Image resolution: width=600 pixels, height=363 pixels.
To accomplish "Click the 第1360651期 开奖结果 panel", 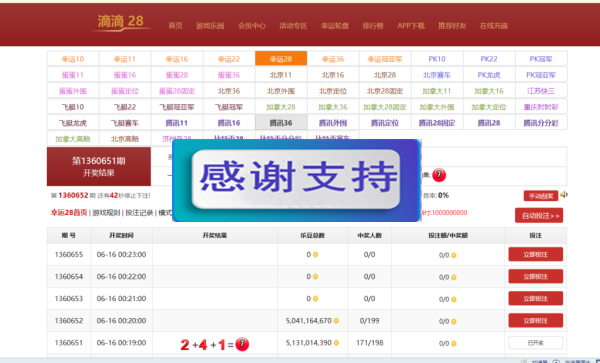I will (x=99, y=166).
